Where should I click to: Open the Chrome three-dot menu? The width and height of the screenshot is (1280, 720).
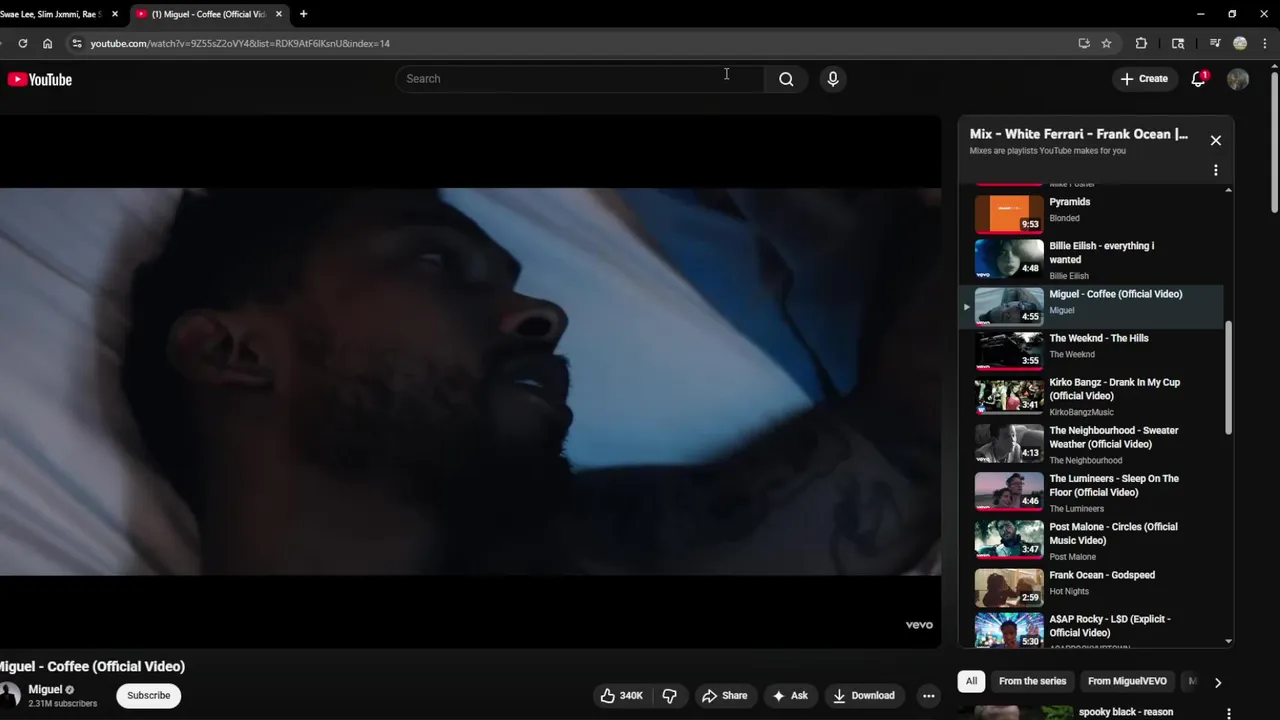[1266, 43]
